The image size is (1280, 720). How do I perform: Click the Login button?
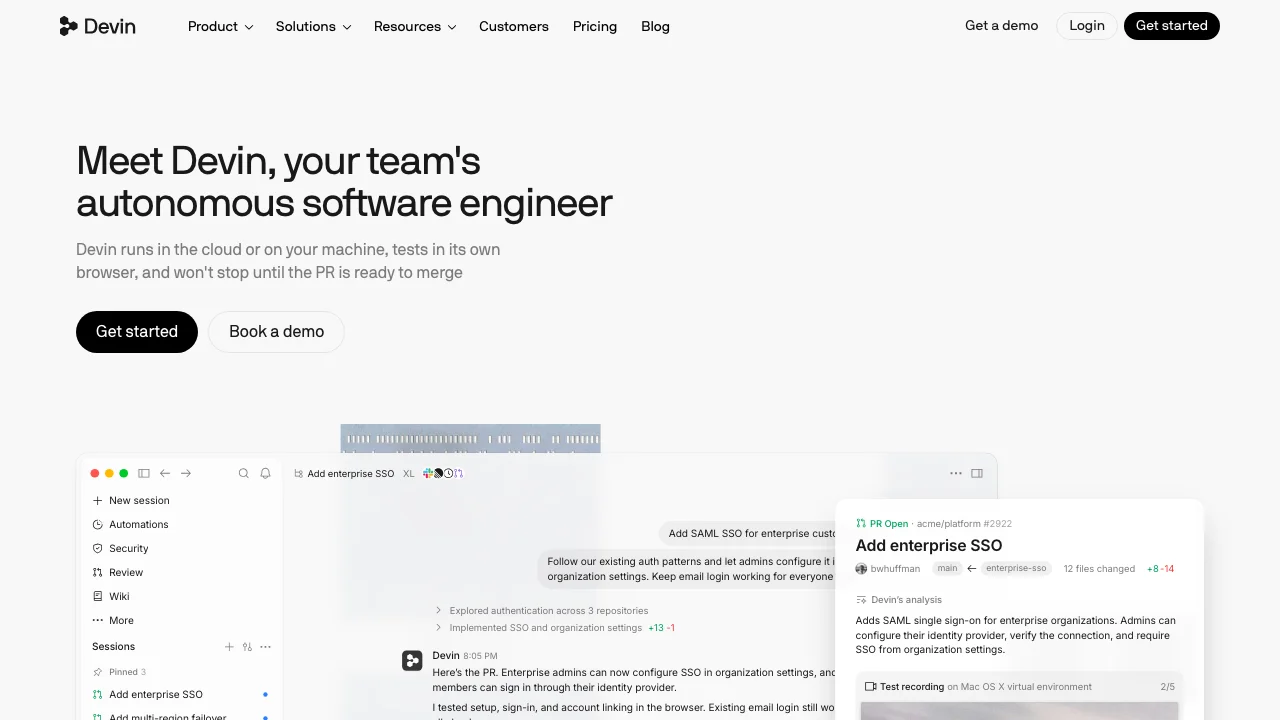tap(1087, 26)
